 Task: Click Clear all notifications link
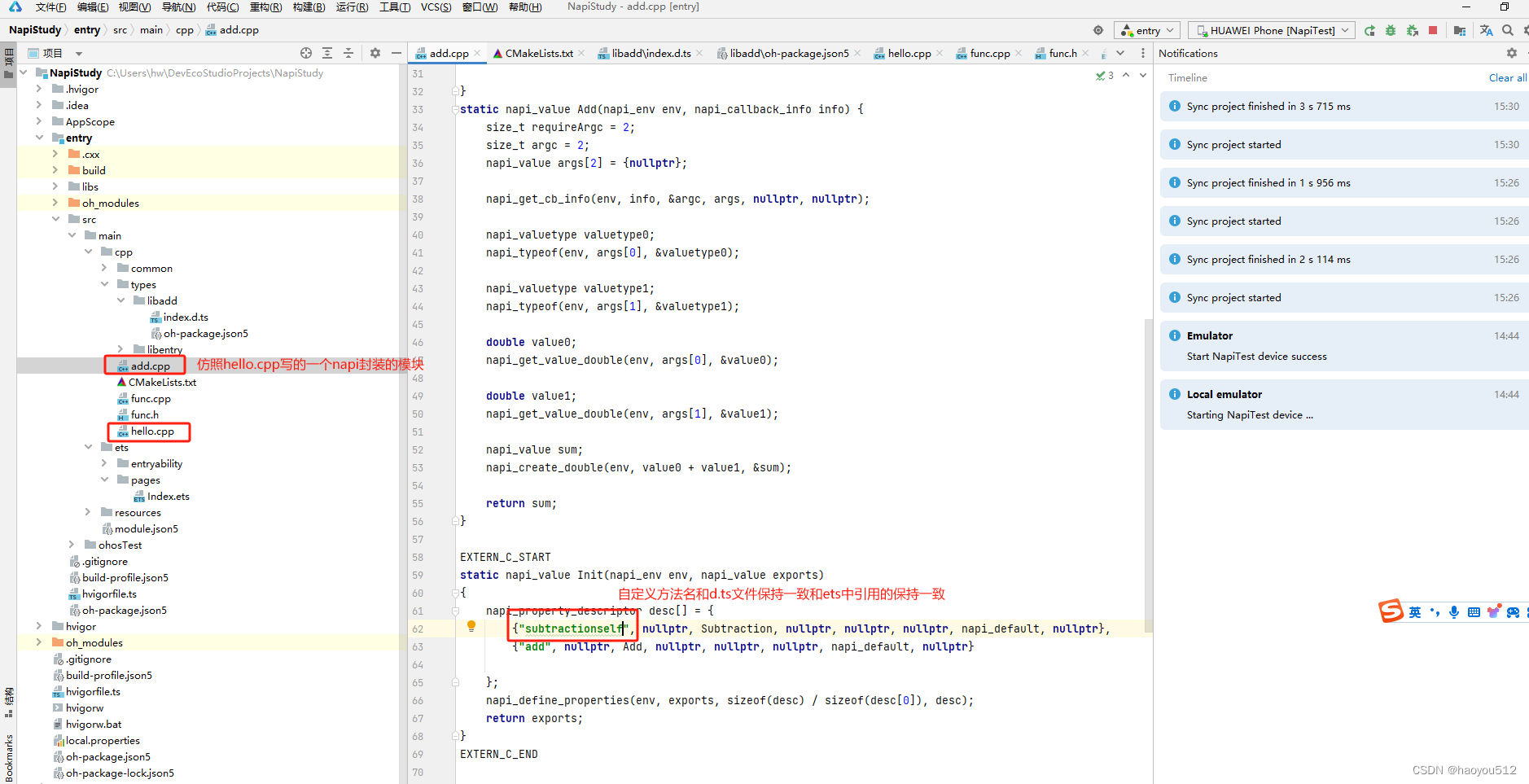(1507, 77)
